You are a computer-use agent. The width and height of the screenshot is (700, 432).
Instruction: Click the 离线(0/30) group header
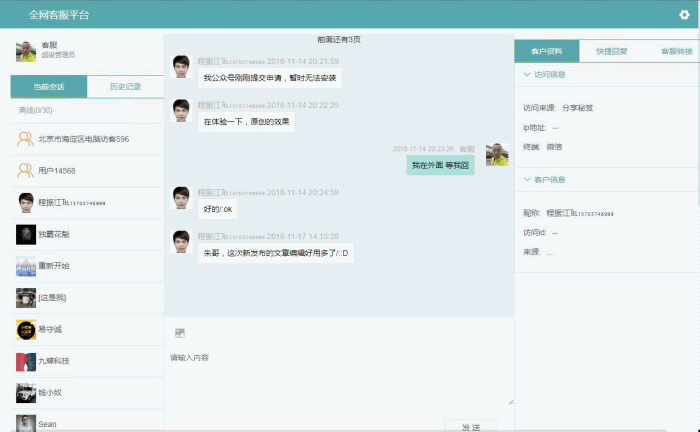36,110
